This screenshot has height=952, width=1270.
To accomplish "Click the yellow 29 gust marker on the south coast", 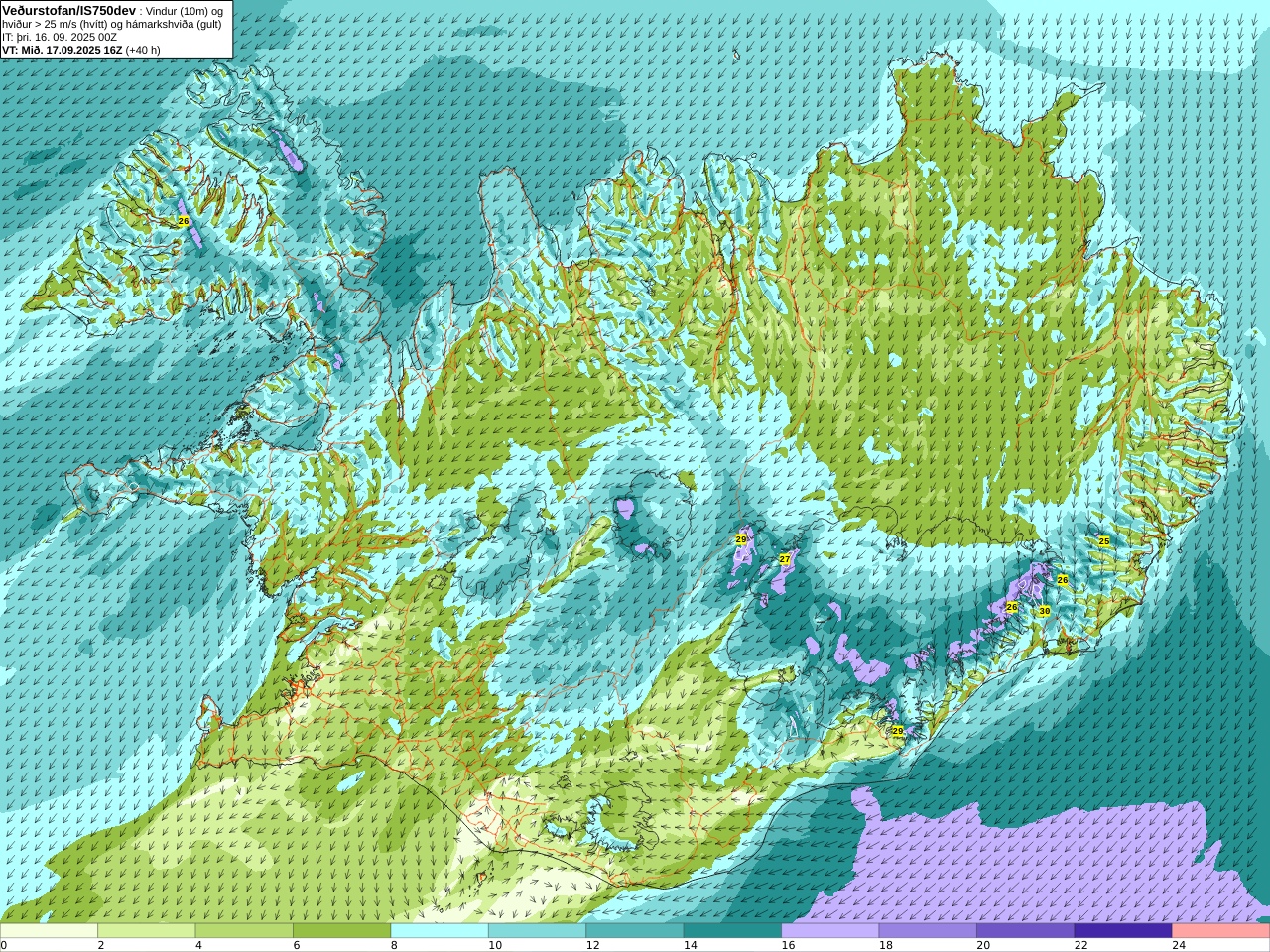I will coord(898,731).
